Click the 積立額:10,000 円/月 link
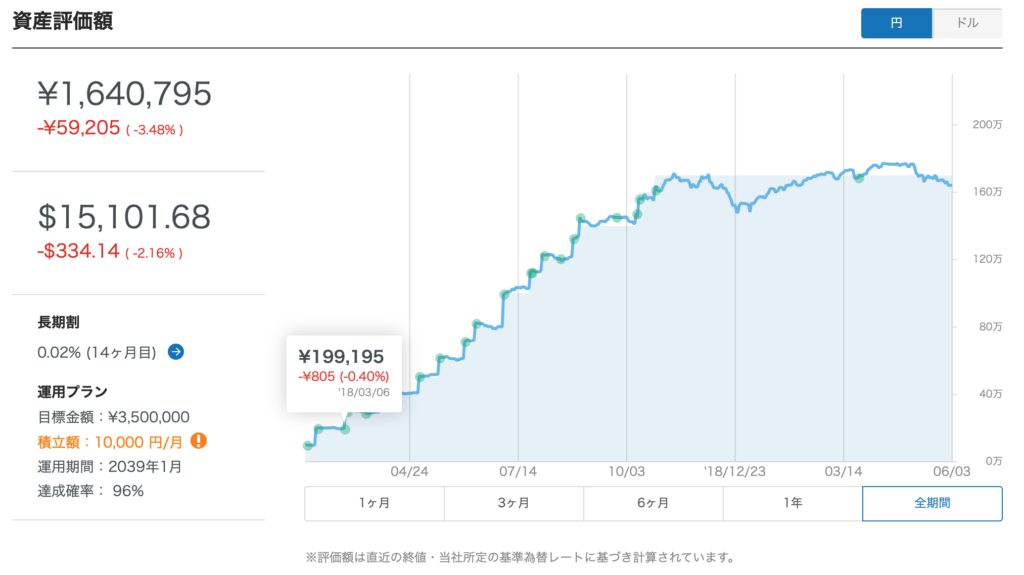This screenshot has width=1024, height=575. tap(110, 442)
